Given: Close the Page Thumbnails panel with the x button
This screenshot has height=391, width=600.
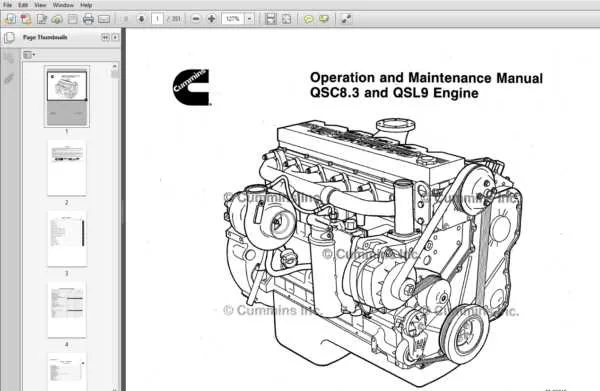Looking at the screenshot, I should (x=115, y=37).
